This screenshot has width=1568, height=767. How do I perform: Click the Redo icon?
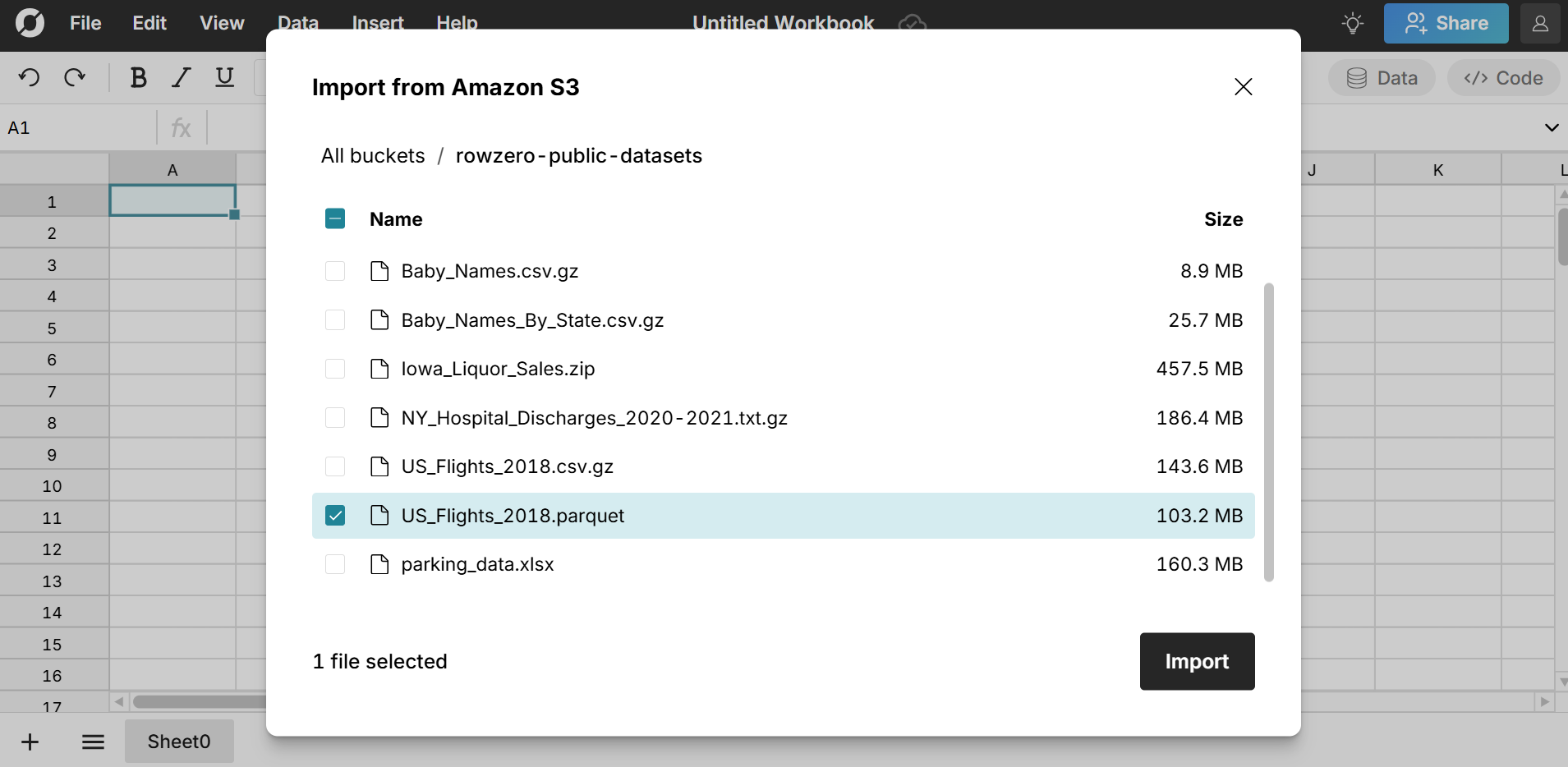(74, 77)
